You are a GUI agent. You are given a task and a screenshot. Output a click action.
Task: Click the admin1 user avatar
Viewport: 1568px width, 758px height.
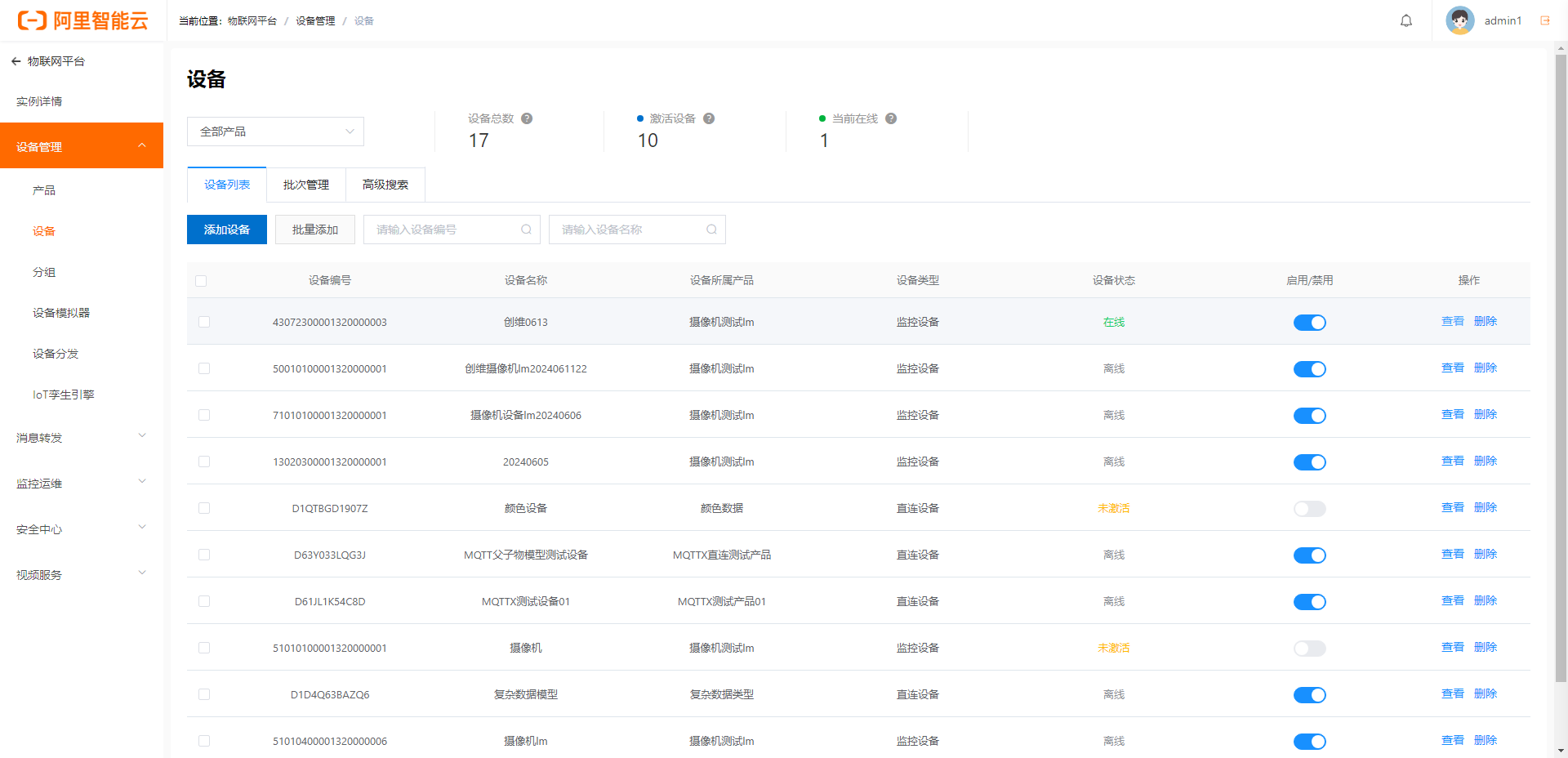click(1459, 20)
